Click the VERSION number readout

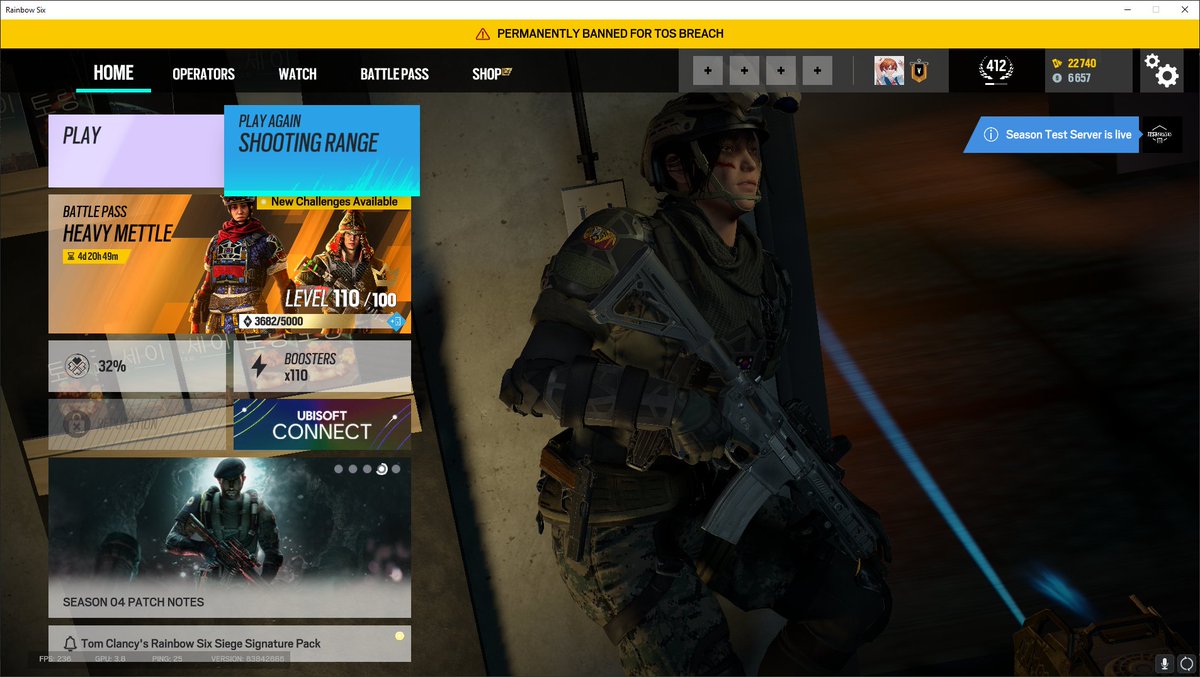click(x=248, y=660)
